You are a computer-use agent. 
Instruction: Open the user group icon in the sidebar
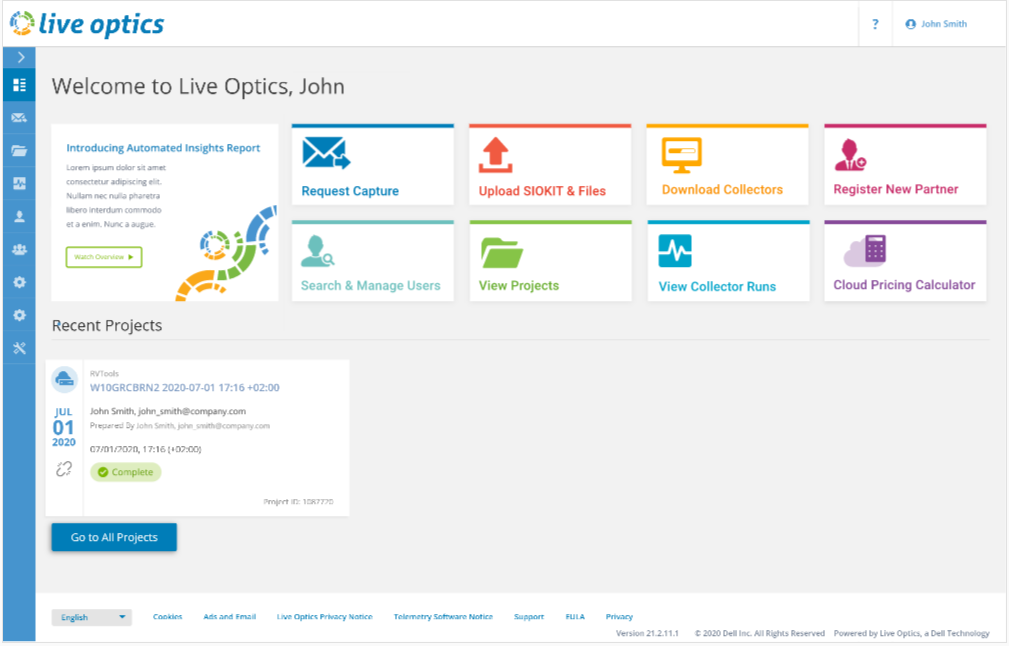pos(19,250)
